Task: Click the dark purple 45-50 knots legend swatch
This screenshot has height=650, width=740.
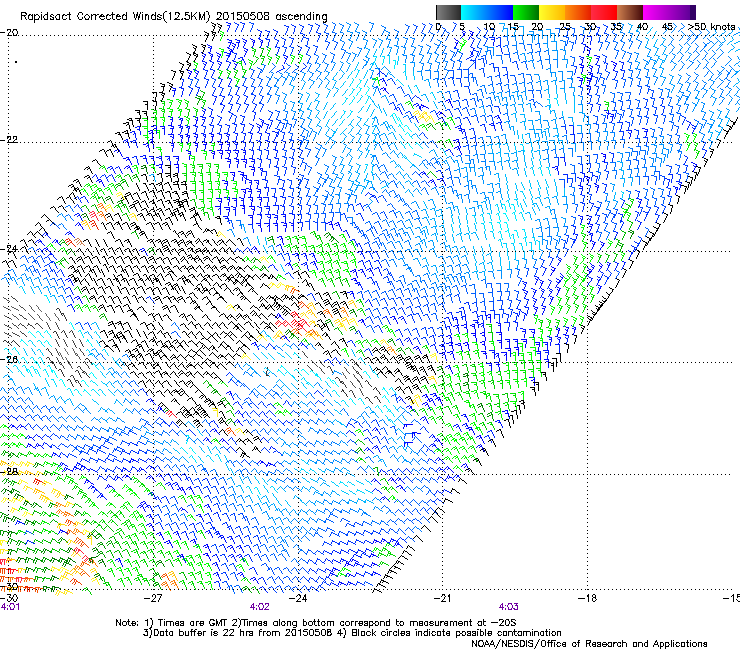Action: pyautogui.click(x=682, y=12)
